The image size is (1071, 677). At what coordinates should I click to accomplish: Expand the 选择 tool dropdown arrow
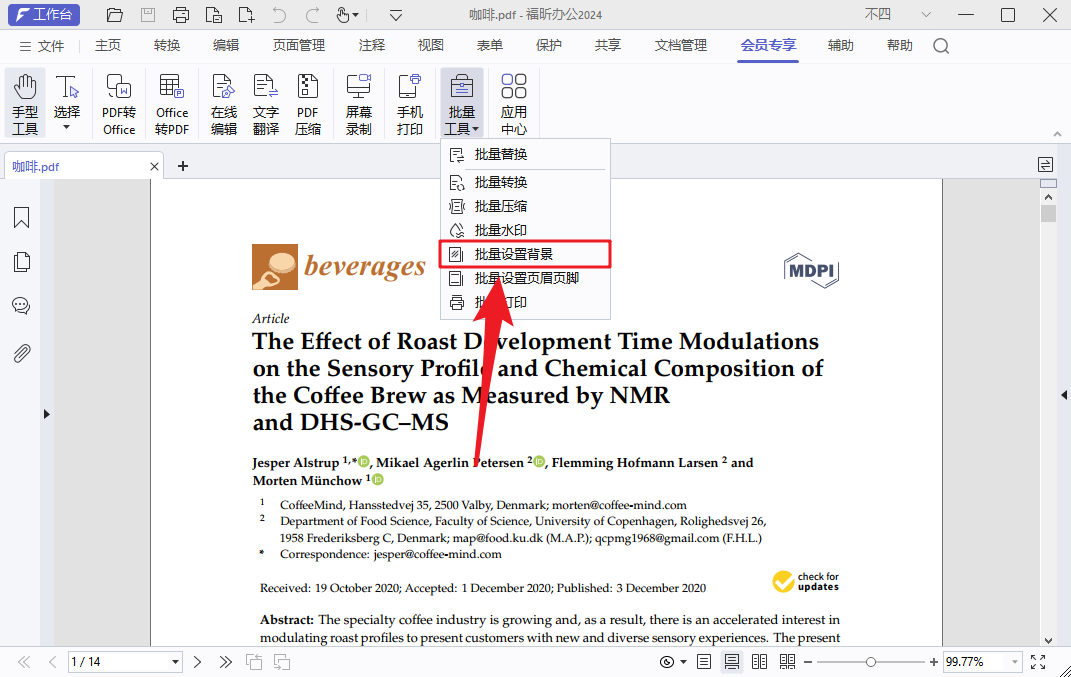click(67, 128)
